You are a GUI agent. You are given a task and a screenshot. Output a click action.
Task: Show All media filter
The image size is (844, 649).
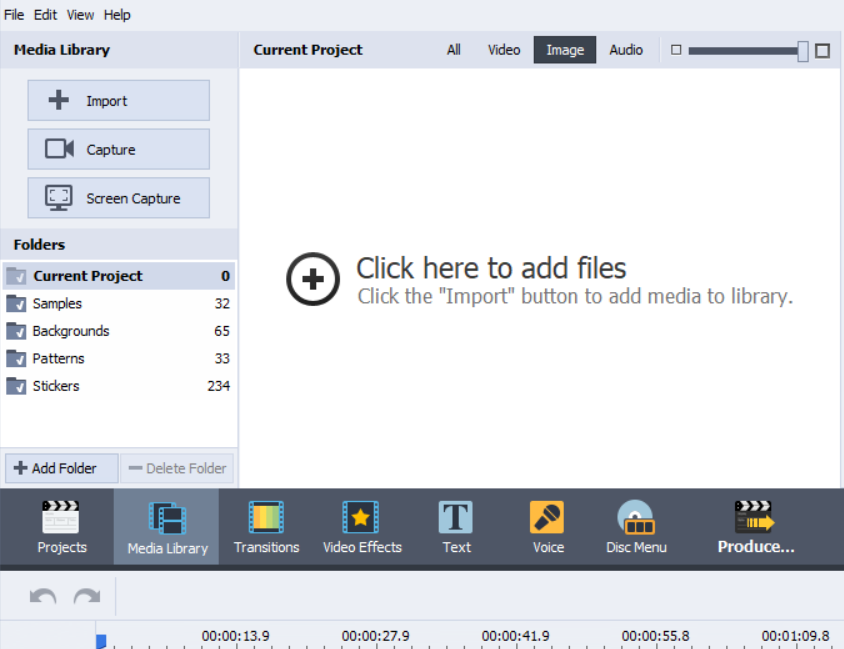pyautogui.click(x=454, y=50)
